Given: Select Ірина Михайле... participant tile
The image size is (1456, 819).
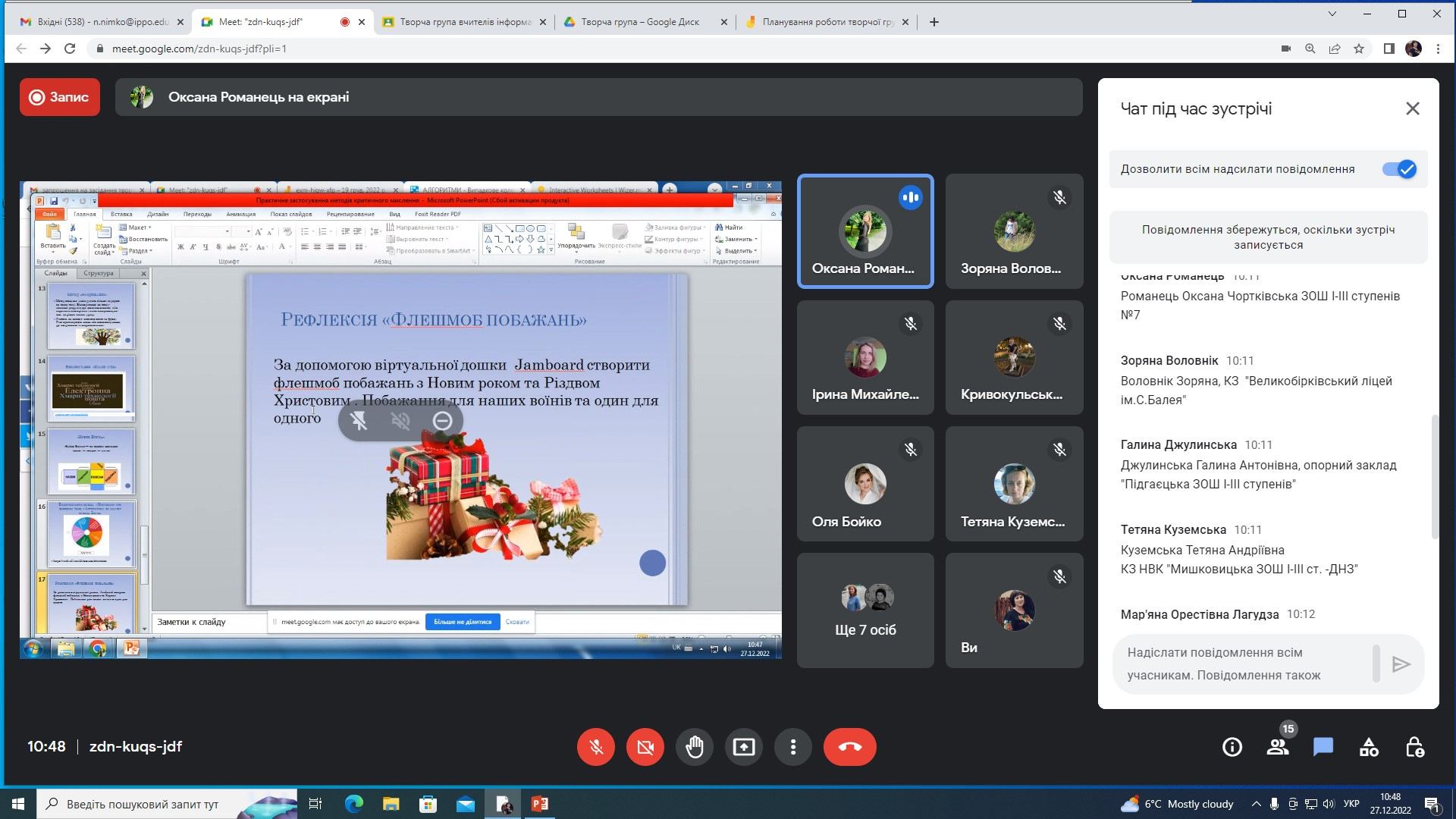Looking at the screenshot, I should click(x=865, y=357).
